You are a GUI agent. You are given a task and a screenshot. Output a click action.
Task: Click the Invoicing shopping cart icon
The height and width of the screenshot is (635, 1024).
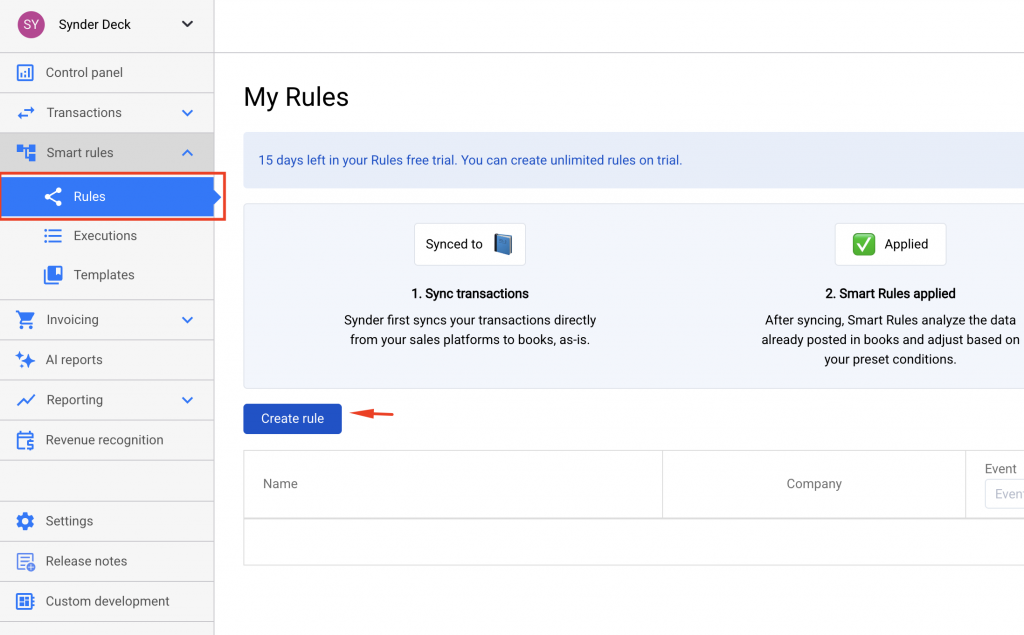click(x=26, y=320)
